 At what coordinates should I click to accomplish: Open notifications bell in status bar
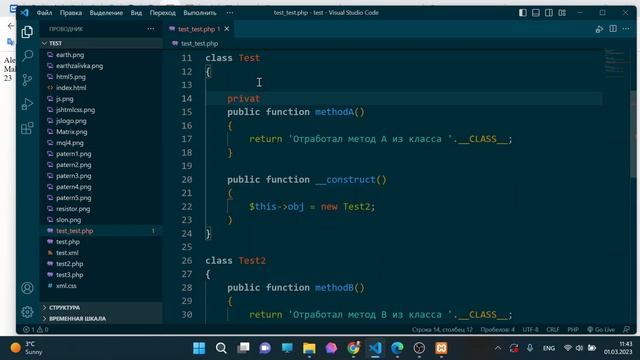627,329
